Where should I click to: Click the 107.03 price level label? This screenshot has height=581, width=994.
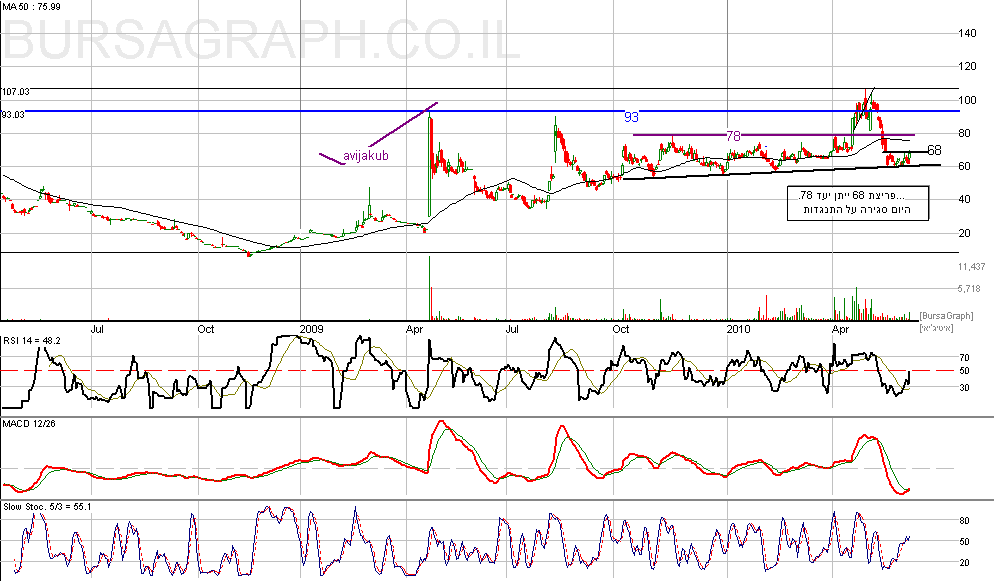point(15,91)
